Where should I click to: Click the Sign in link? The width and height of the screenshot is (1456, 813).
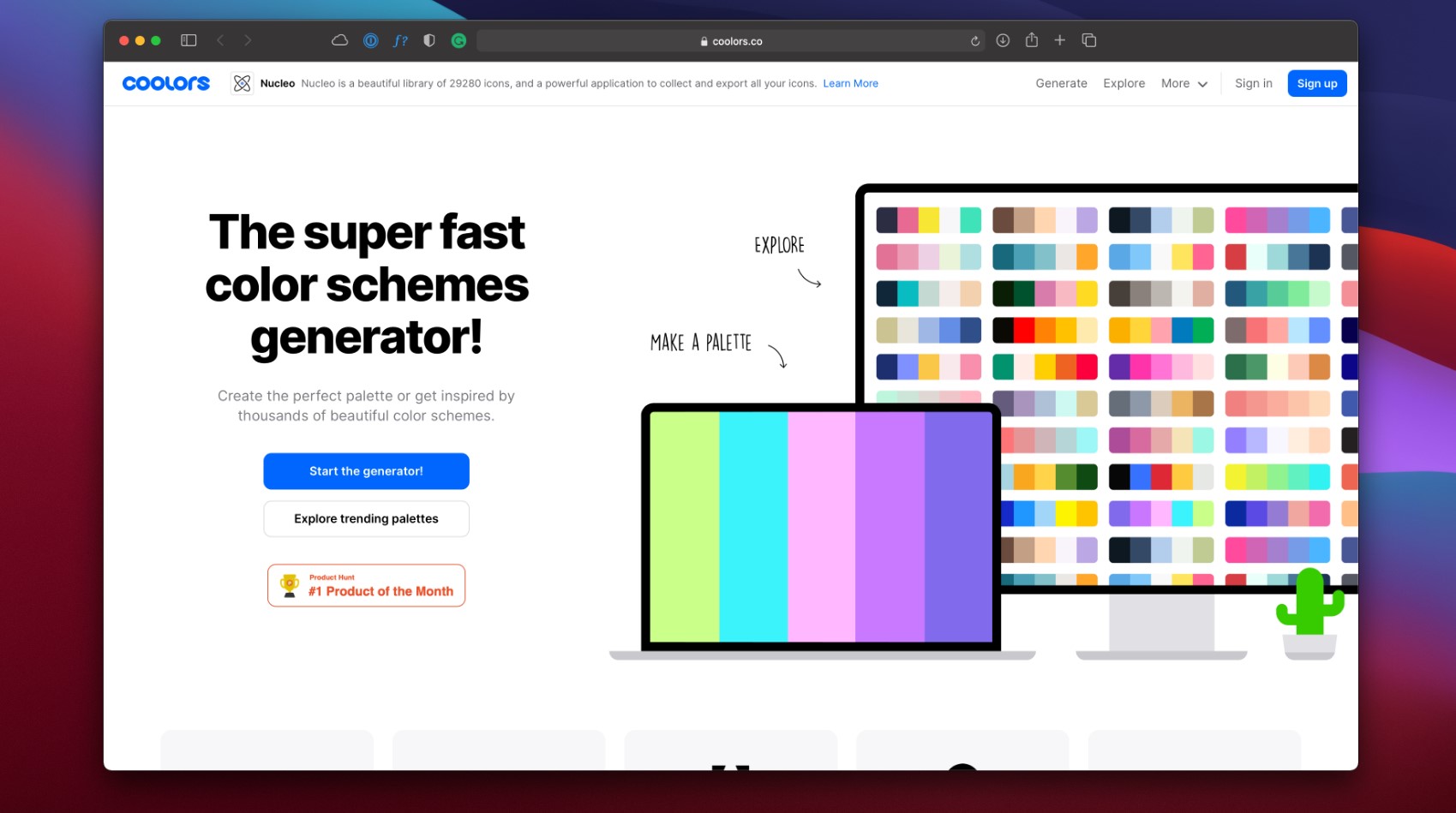click(1254, 83)
